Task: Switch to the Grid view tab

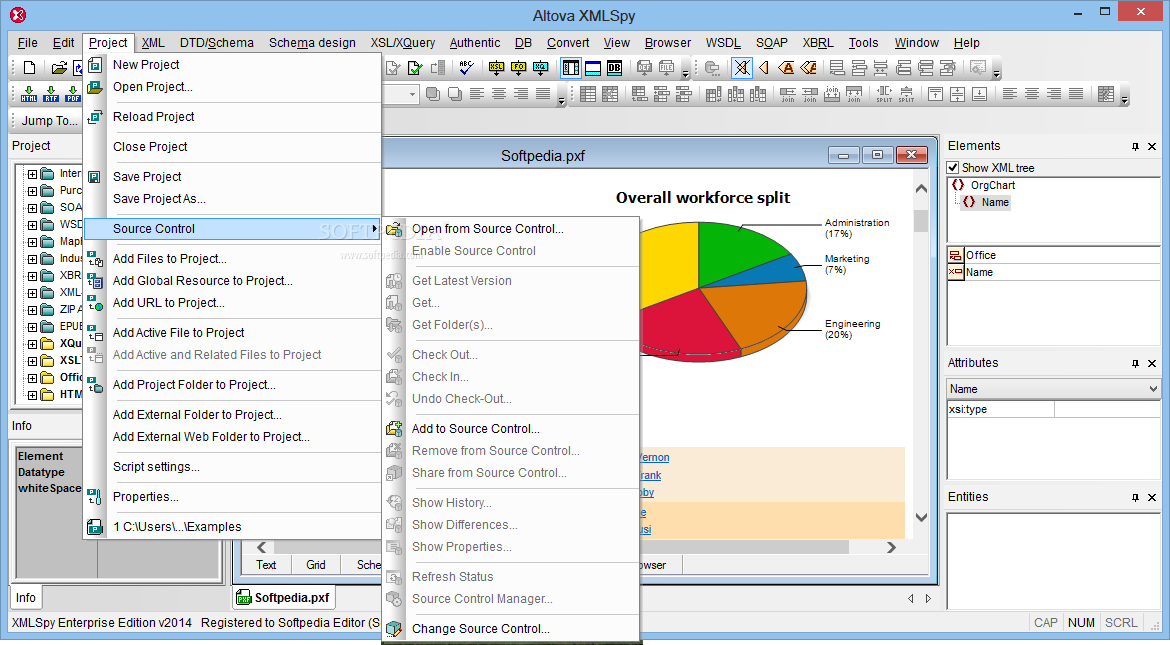Action: [316, 565]
